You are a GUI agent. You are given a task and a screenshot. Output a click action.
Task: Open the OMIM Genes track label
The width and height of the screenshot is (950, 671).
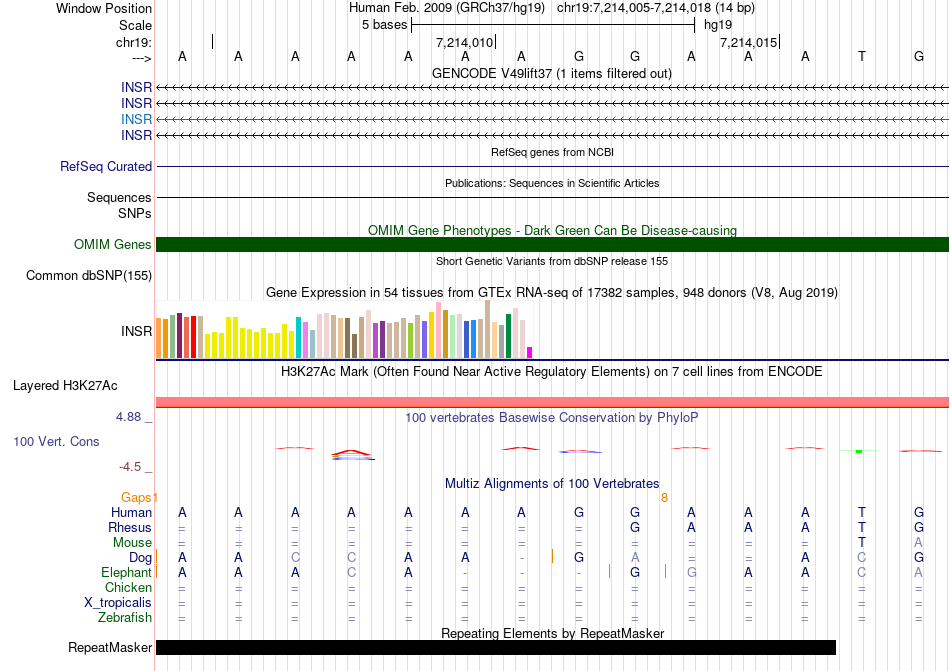(x=113, y=245)
